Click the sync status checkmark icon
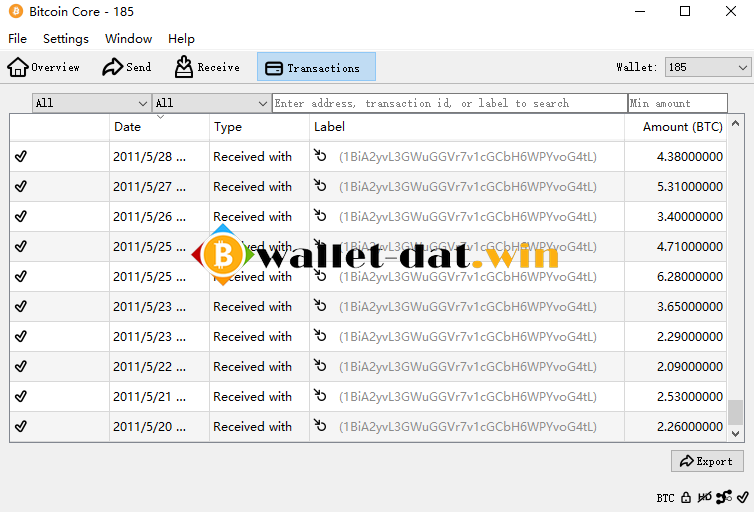The height and width of the screenshot is (512, 754). point(743,497)
